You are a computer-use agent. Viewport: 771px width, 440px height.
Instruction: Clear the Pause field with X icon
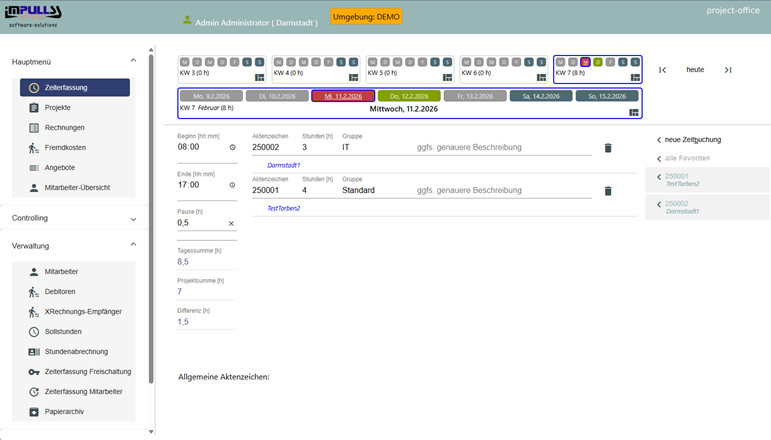pyautogui.click(x=231, y=223)
